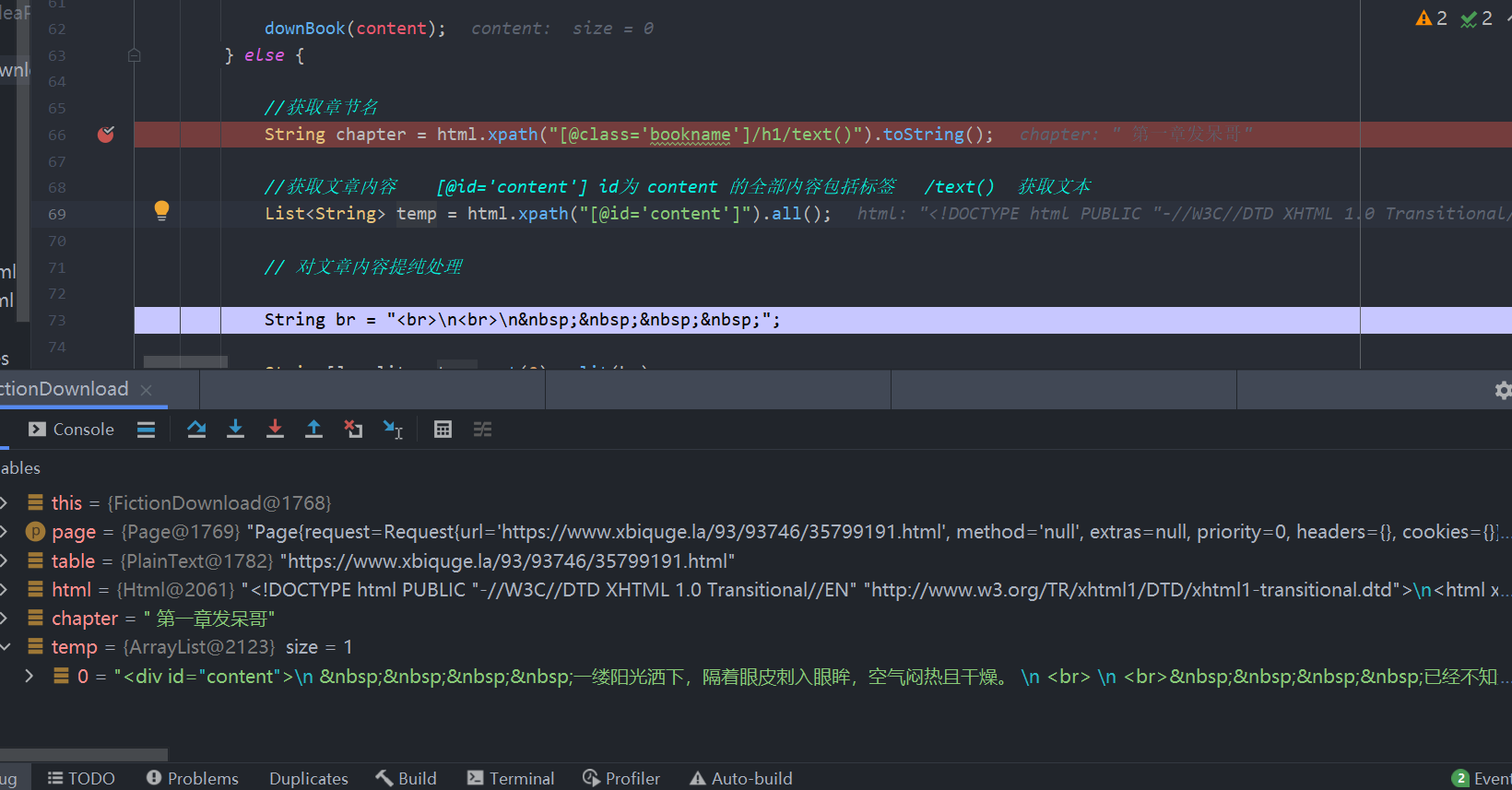
Task: Open the Terminal tool window
Action: [511, 779]
